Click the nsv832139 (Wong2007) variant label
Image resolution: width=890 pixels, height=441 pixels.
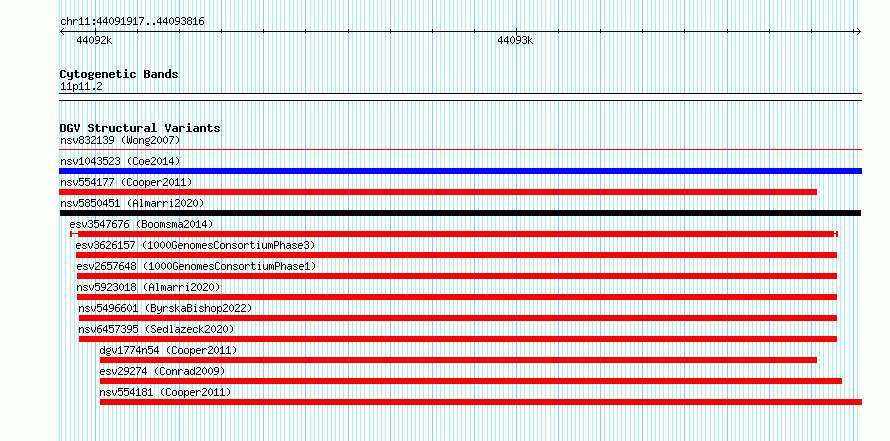coord(120,140)
